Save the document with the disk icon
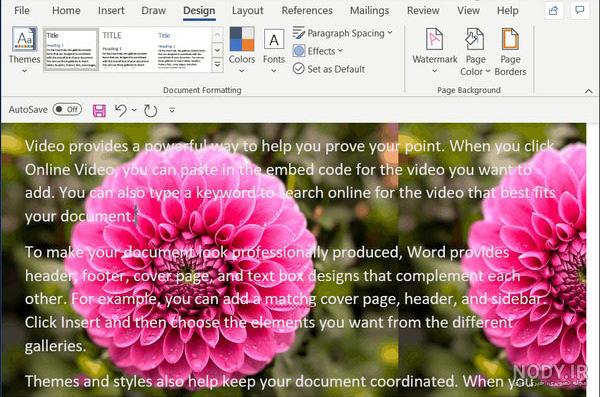 tap(99, 111)
